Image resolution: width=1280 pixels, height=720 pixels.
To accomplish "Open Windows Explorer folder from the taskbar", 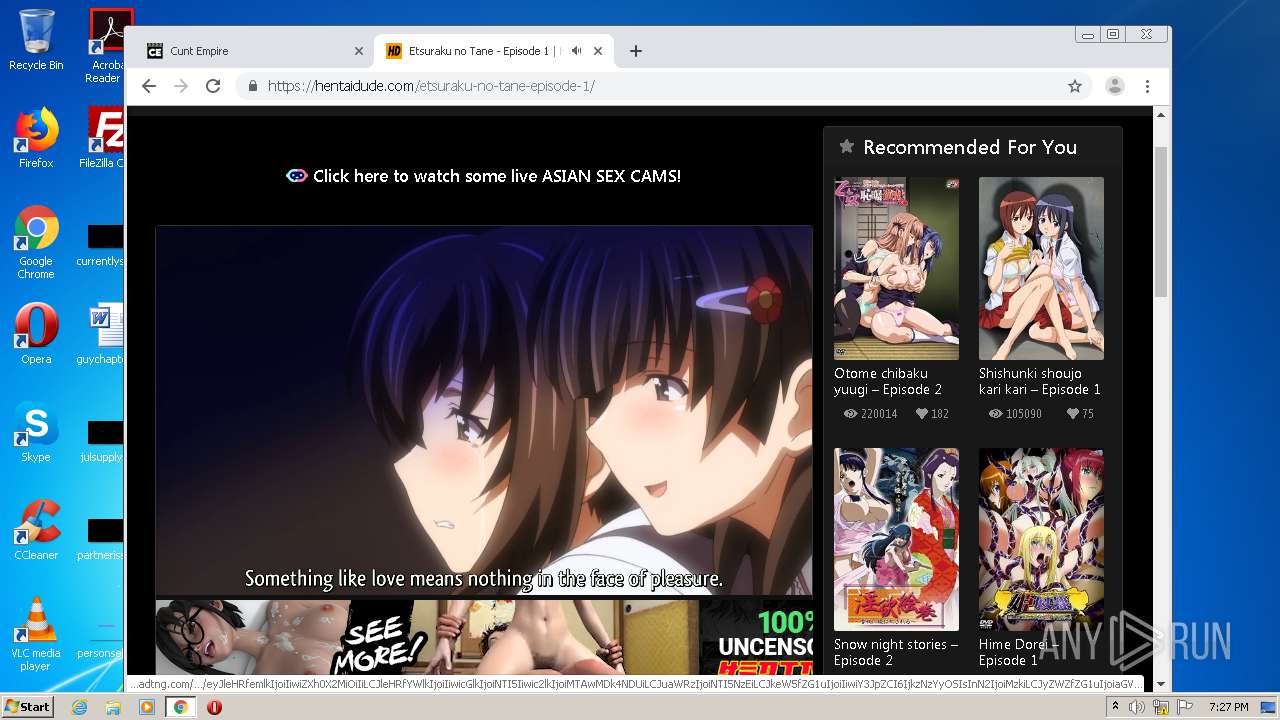I will click(x=113, y=707).
